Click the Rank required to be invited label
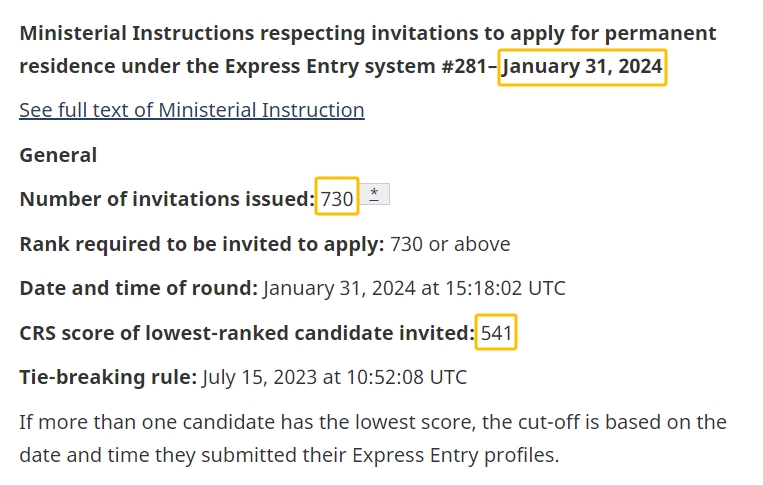 pos(201,244)
